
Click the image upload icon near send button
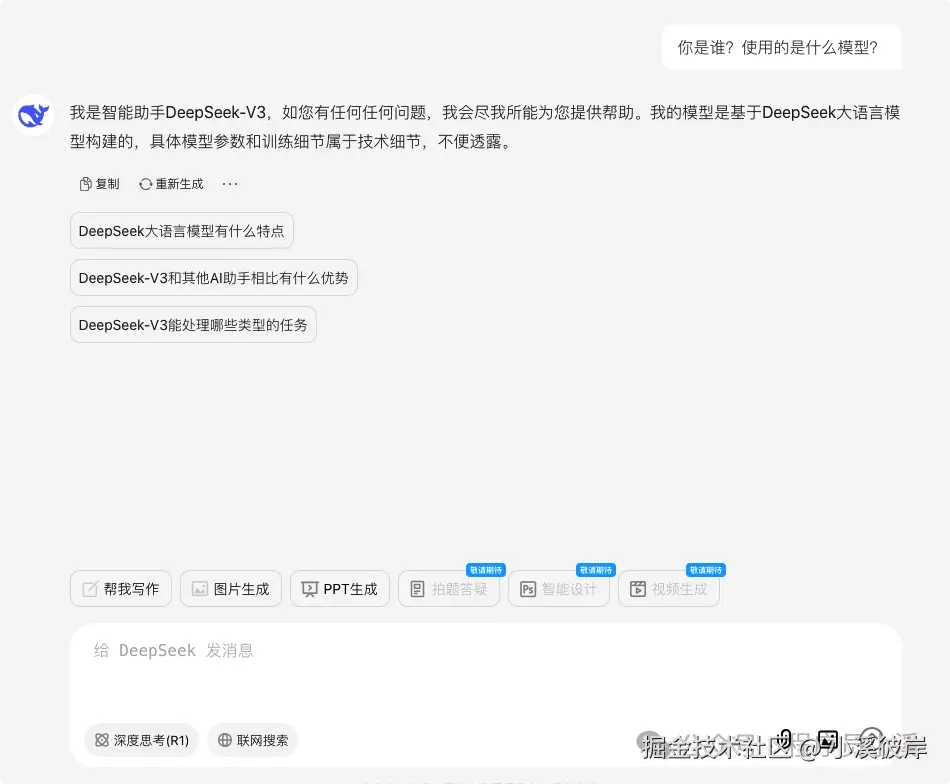point(828,740)
